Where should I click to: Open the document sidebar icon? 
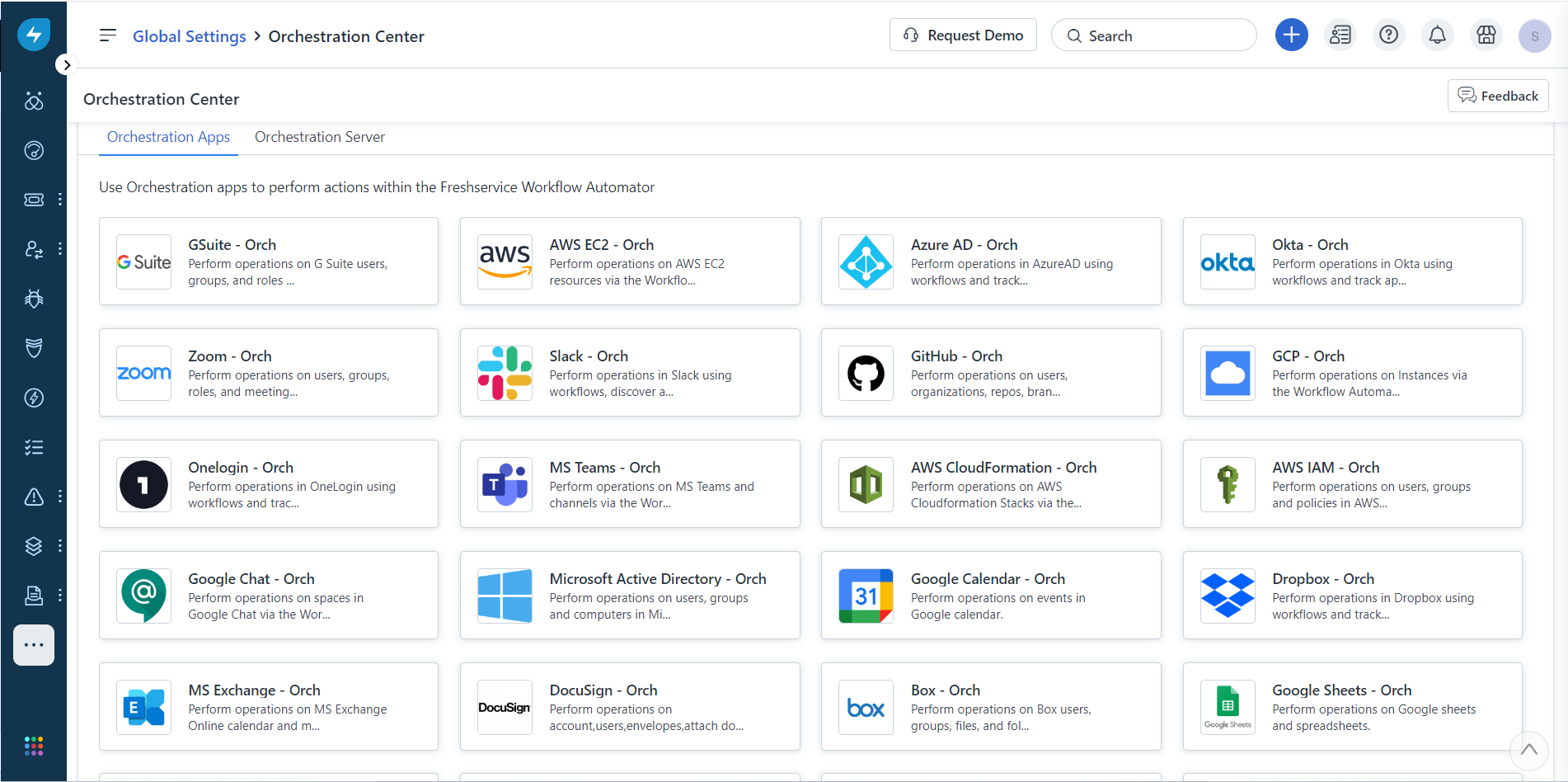click(x=34, y=596)
